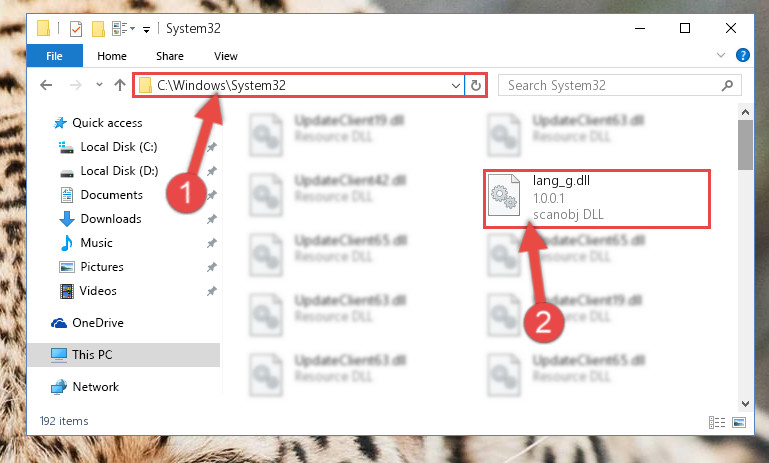Click the search magnifier icon
This screenshot has height=463, width=769.
pyautogui.click(x=727, y=85)
